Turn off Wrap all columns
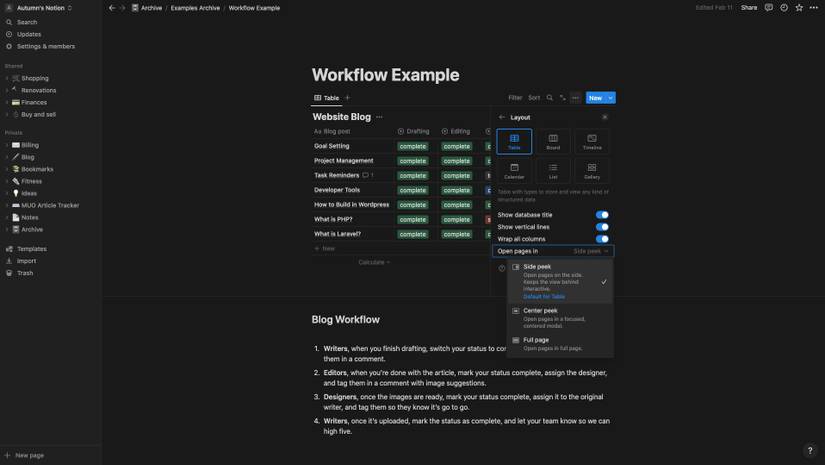 (602, 239)
